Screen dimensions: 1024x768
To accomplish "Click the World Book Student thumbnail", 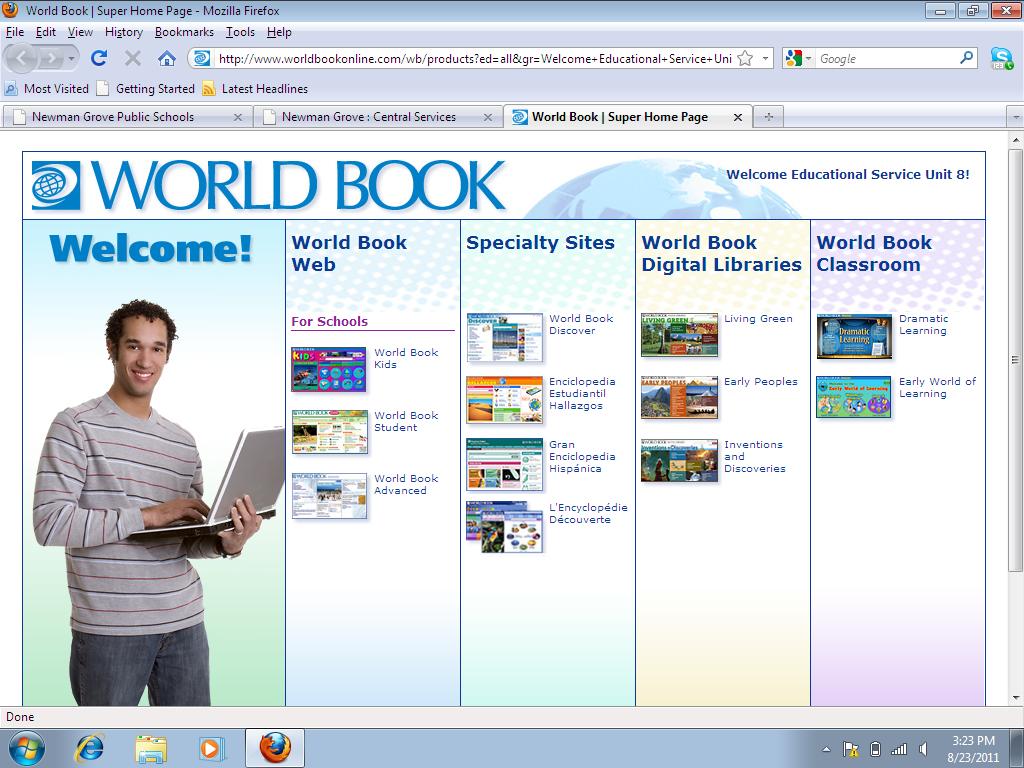I will [x=330, y=432].
